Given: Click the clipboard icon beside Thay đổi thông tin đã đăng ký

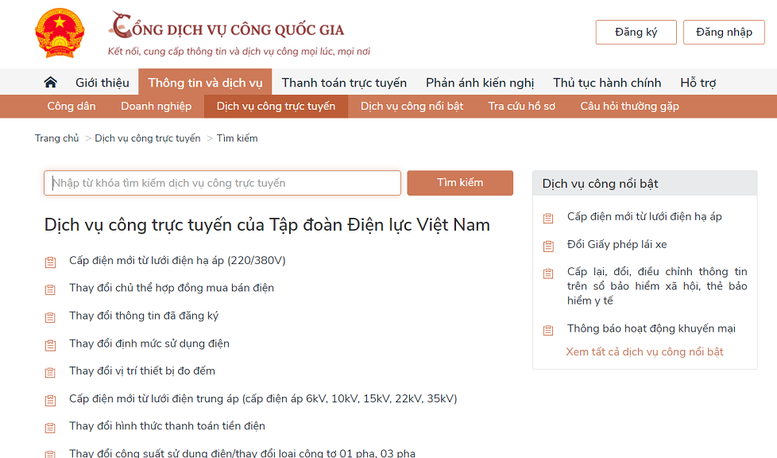Looking at the screenshot, I should coord(50,317).
